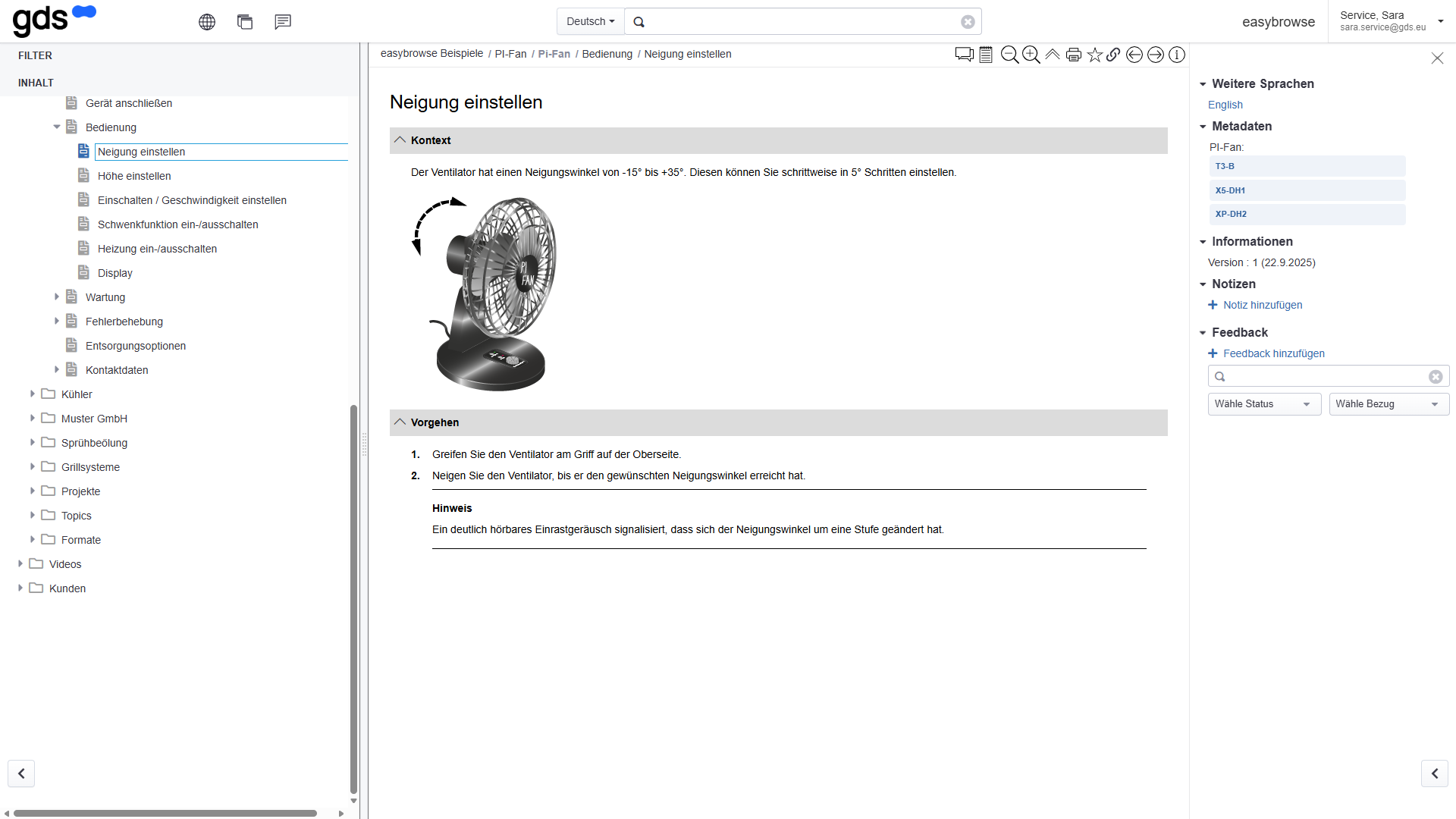Click the PI-Fan breadcrumb

coord(510,54)
